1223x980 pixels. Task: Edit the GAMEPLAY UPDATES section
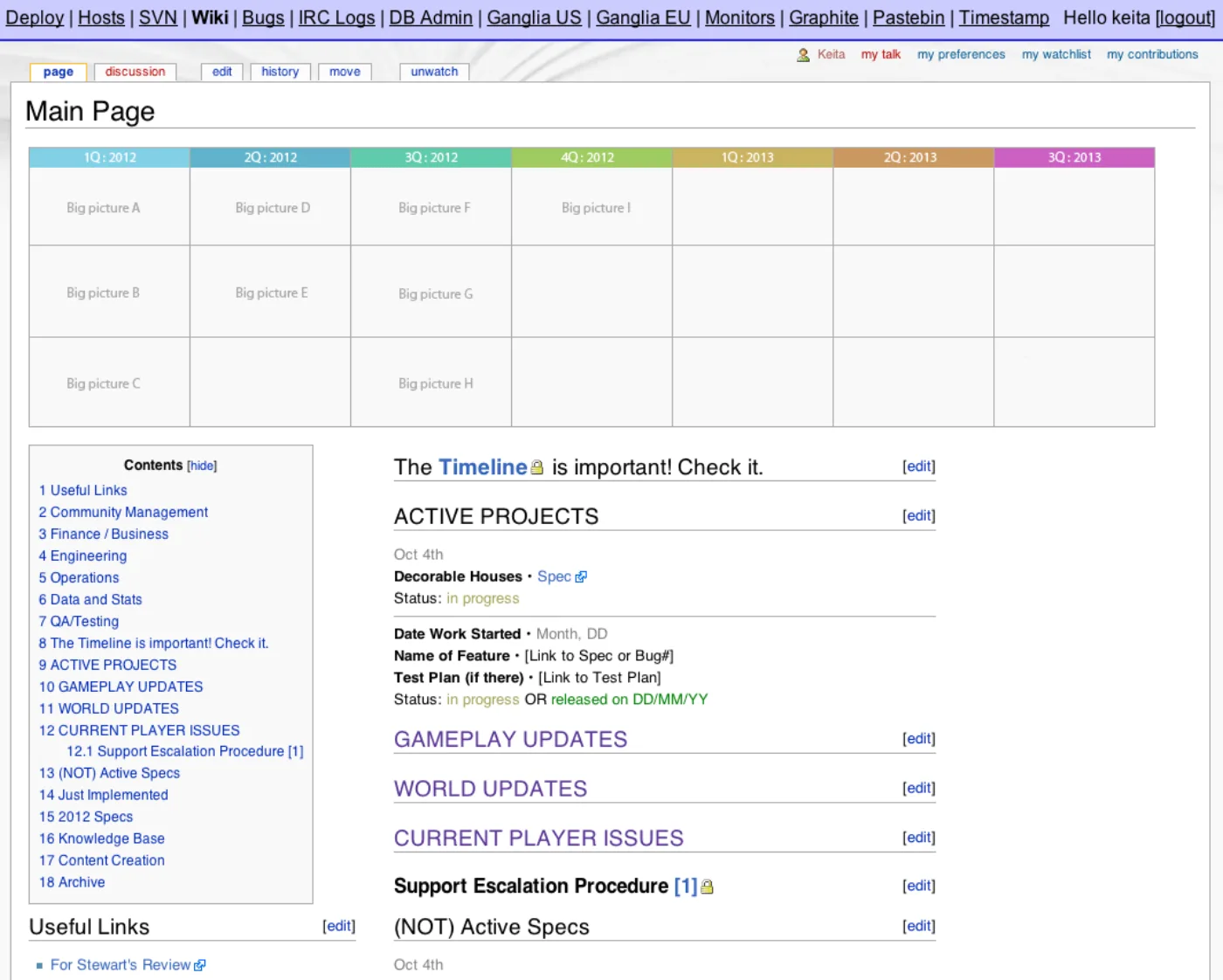pyautogui.click(x=918, y=739)
